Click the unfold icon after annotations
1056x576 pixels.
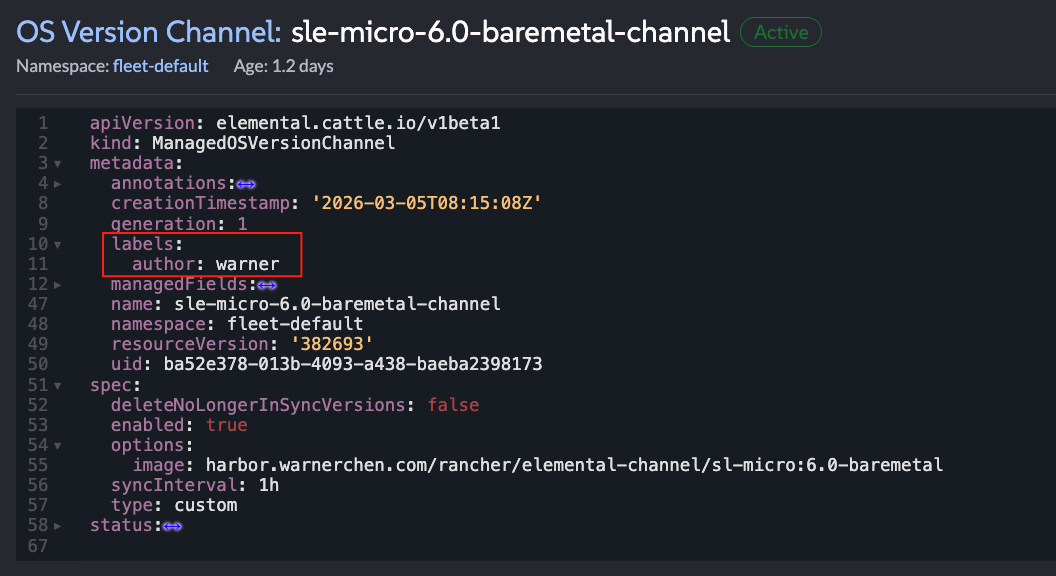(x=246, y=184)
